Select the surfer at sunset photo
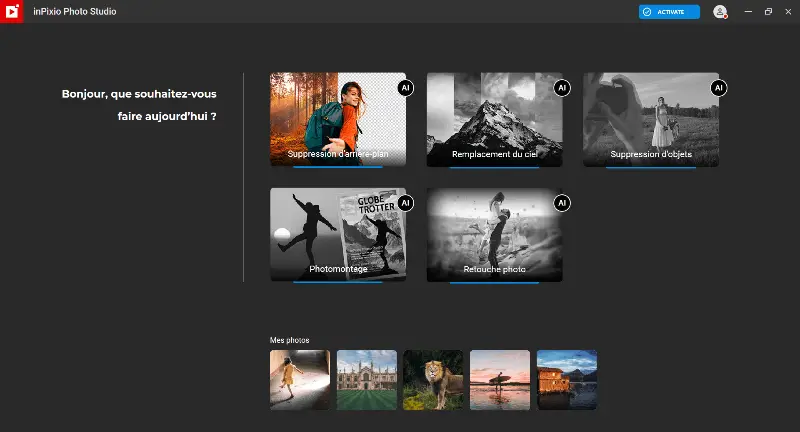The image size is (800, 432). 500,379
